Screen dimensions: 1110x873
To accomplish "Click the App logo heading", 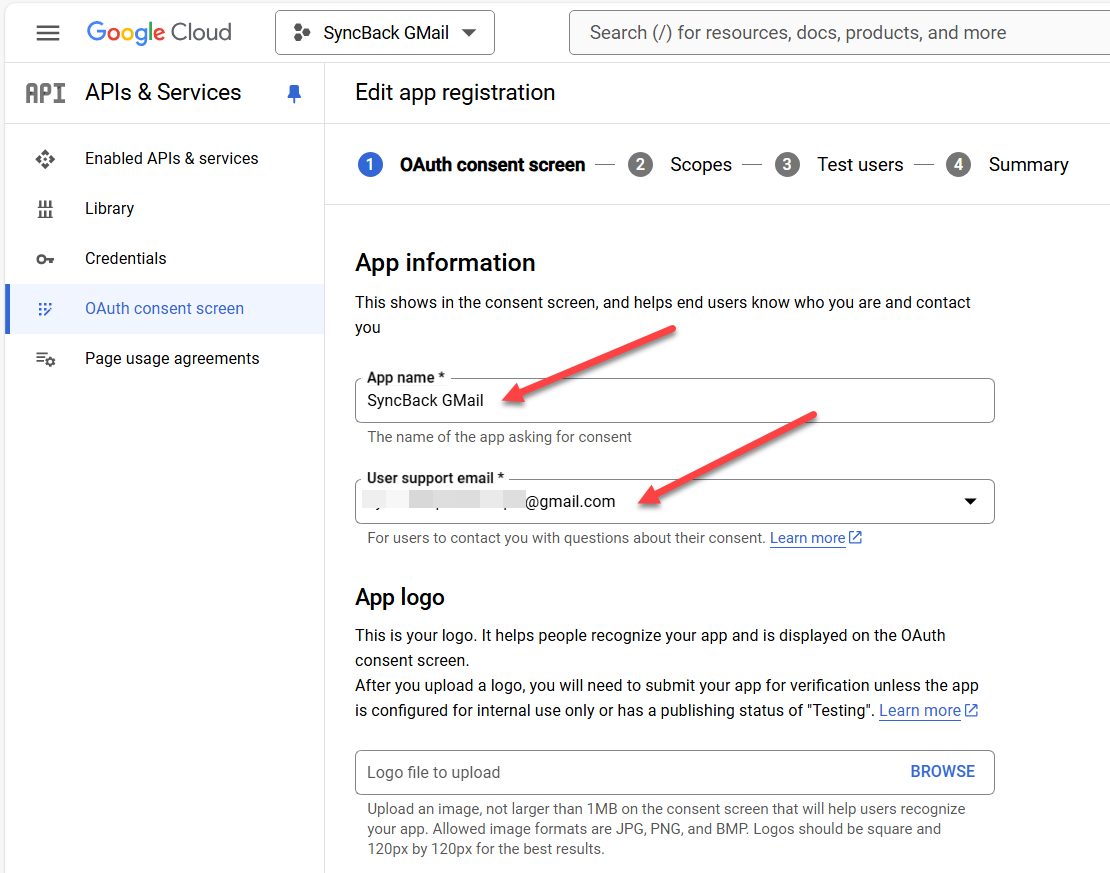I will click(x=400, y=598).
